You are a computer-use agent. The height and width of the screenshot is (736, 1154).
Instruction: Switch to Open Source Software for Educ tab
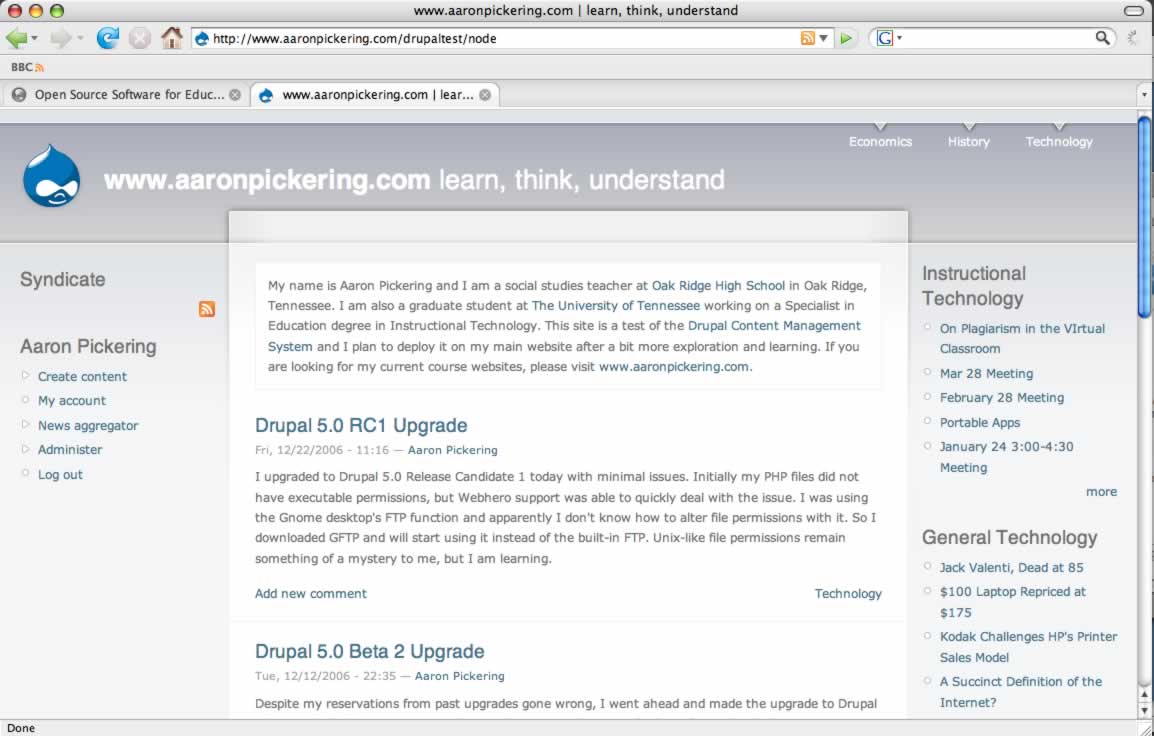[x=125, y=95]
